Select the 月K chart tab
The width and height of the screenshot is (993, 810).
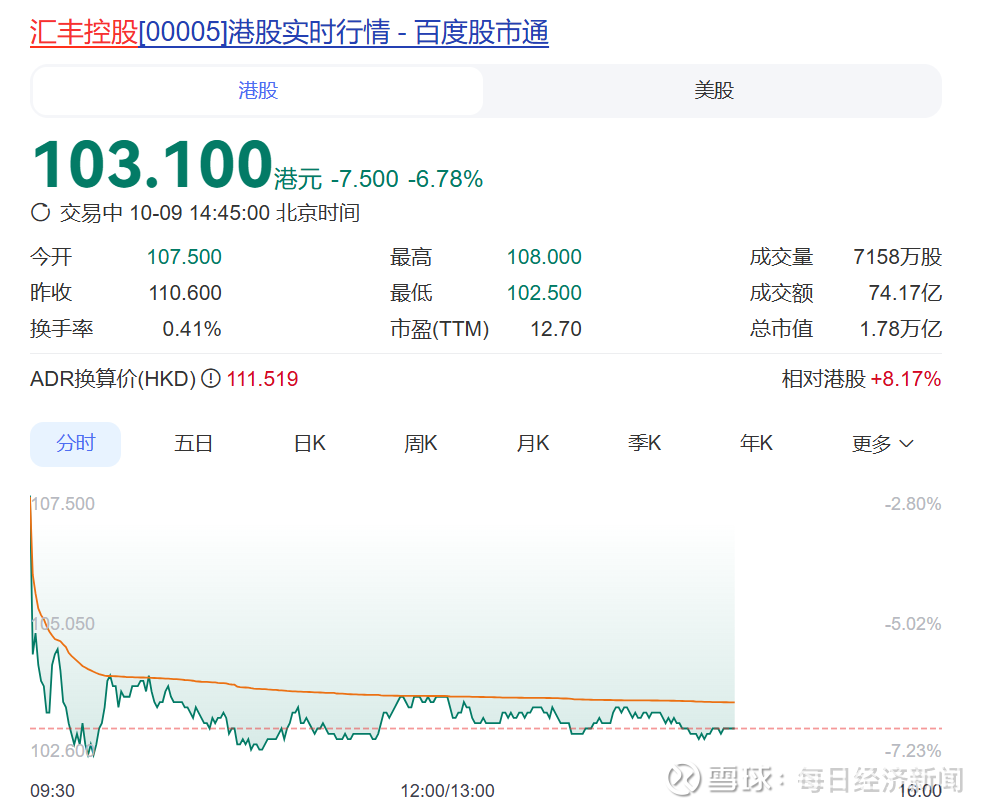click(533, 443)
